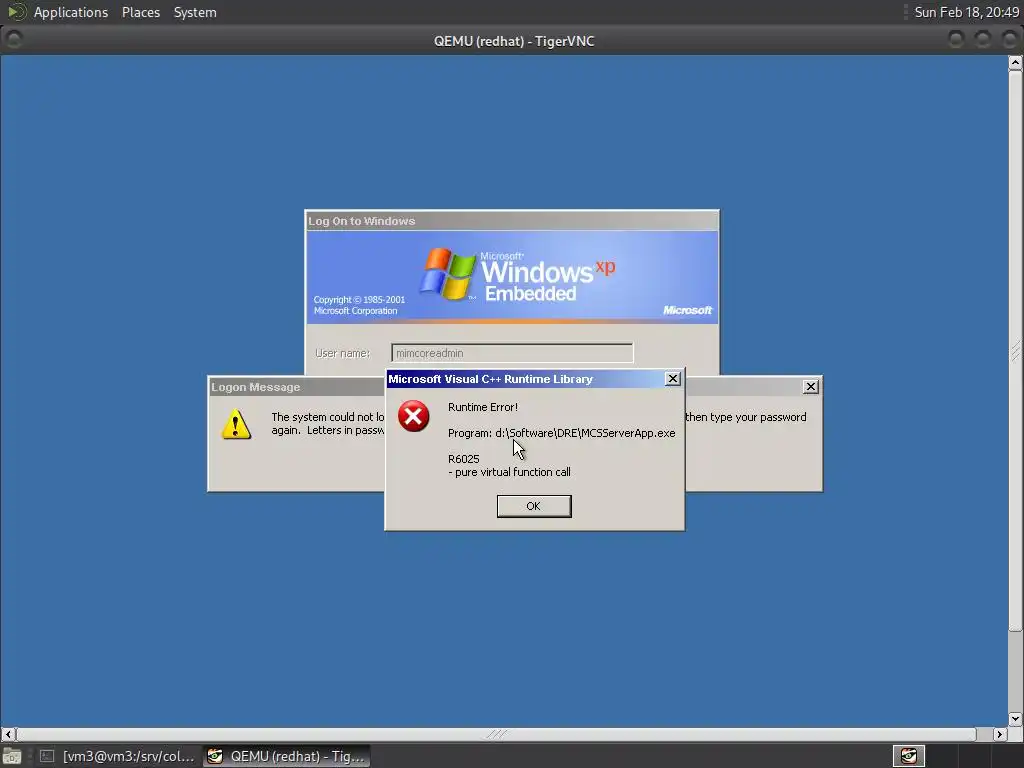The image size is (1024, 768).
Task: Click the text 'R6025'
Action: click(x=464, y=459)
